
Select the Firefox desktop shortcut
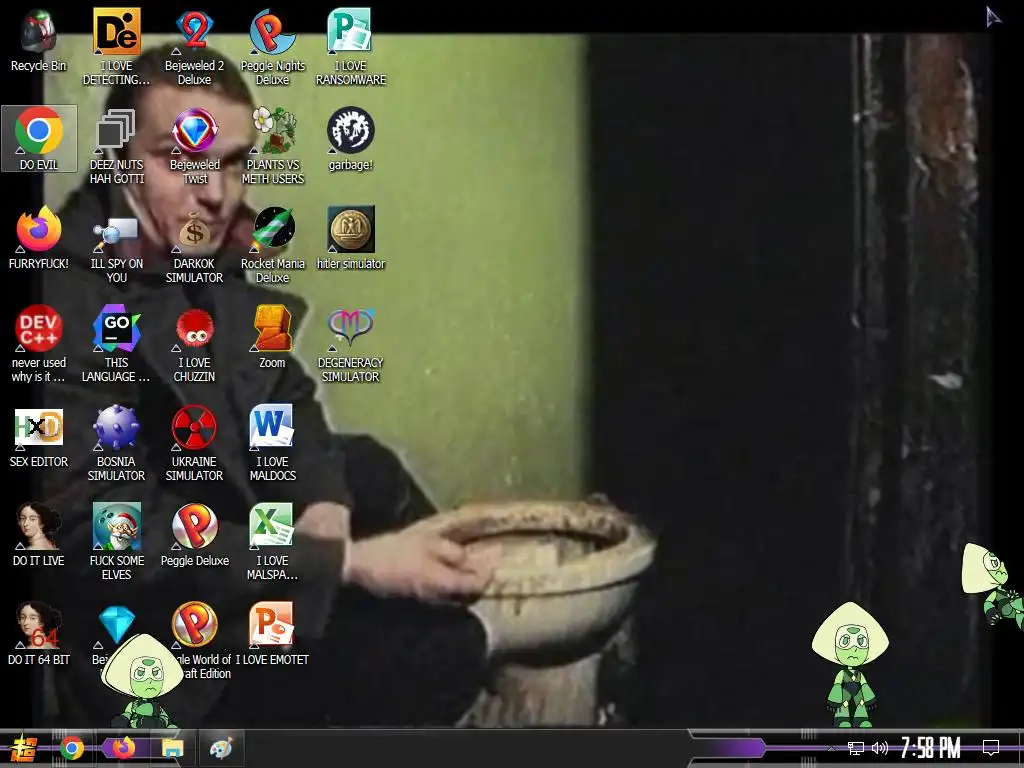pos(39,238)
